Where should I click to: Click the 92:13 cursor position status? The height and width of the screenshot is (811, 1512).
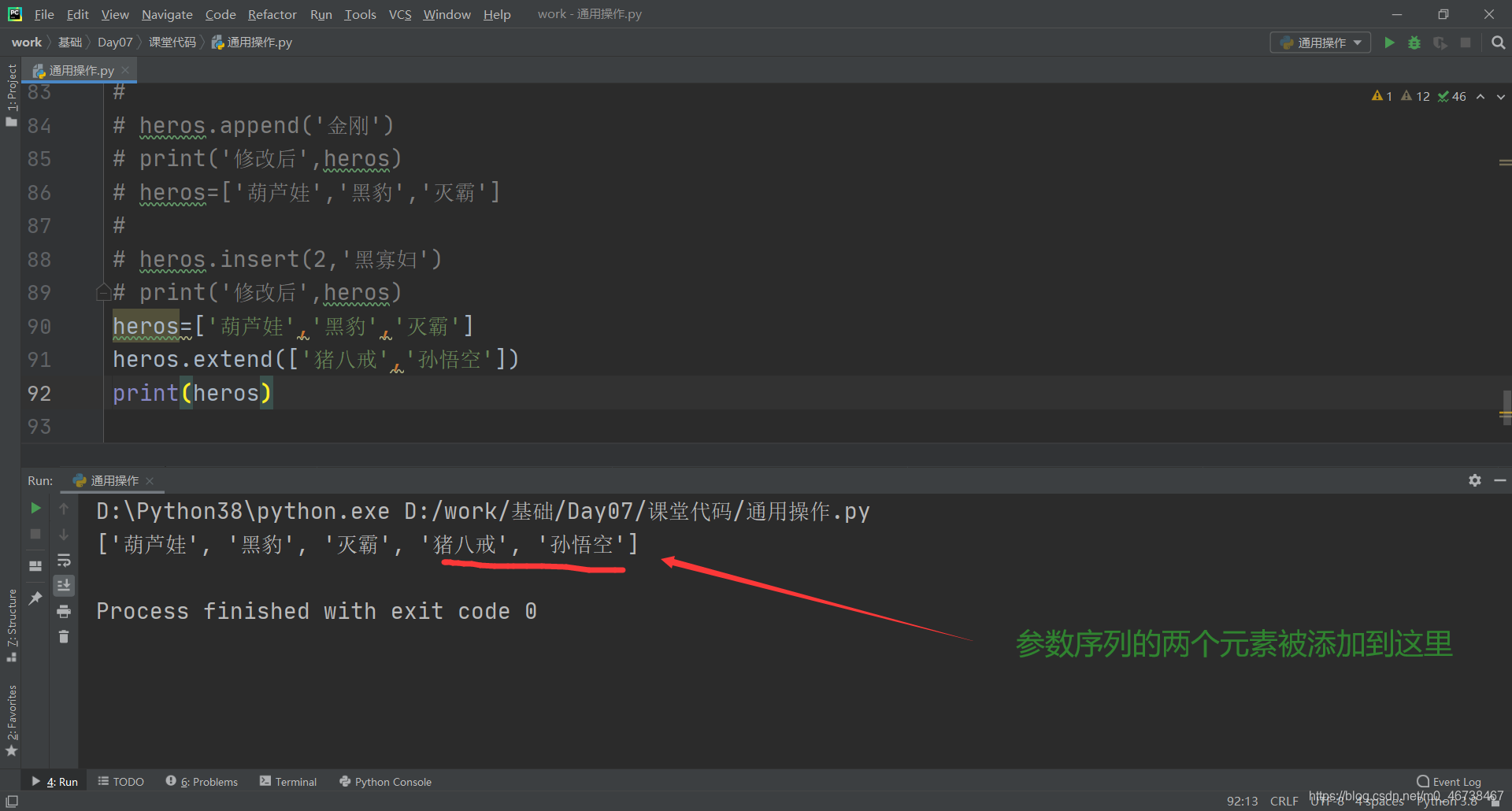click(1242, 801)
